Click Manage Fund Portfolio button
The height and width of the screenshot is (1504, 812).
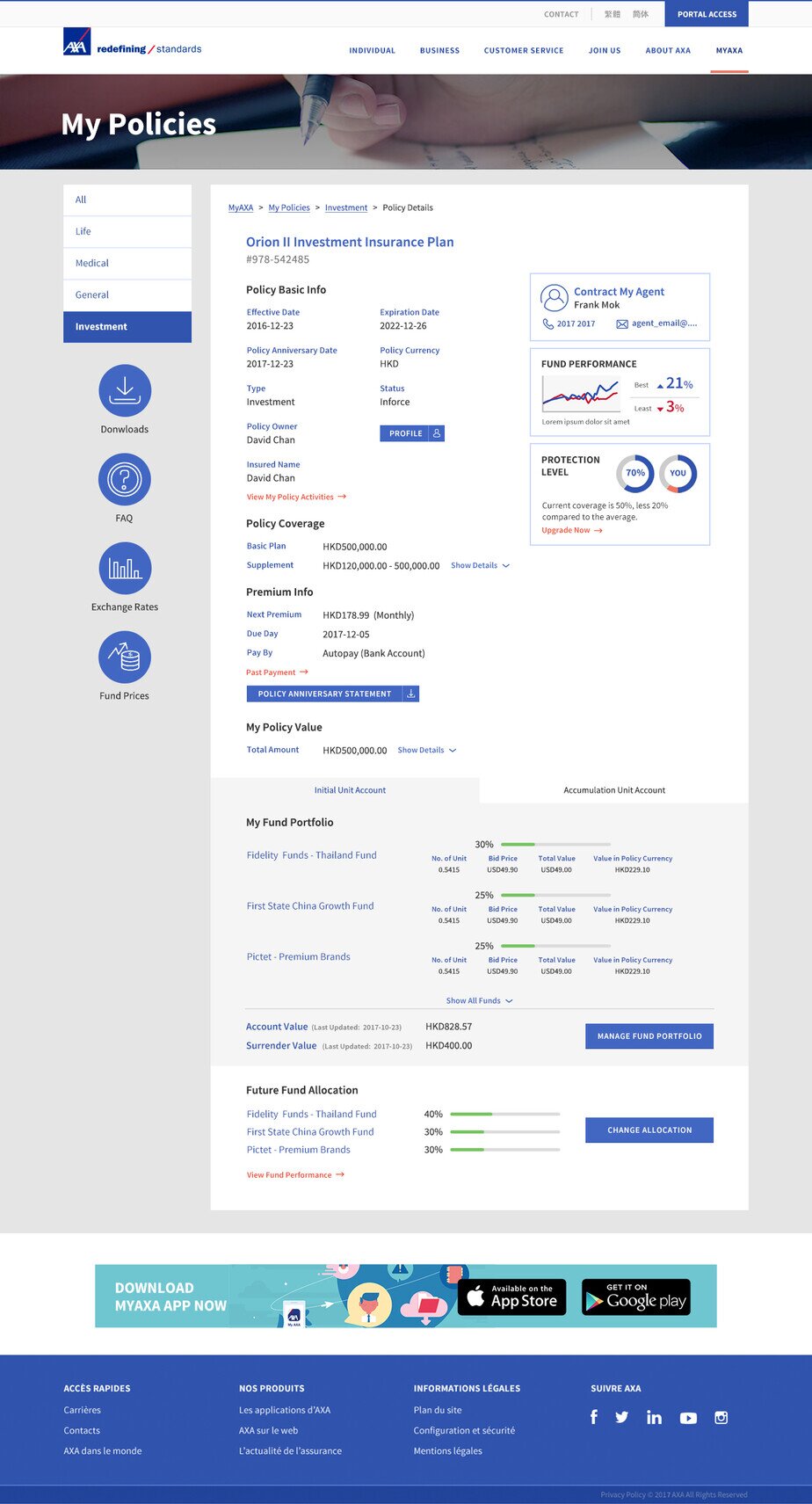649,1036
